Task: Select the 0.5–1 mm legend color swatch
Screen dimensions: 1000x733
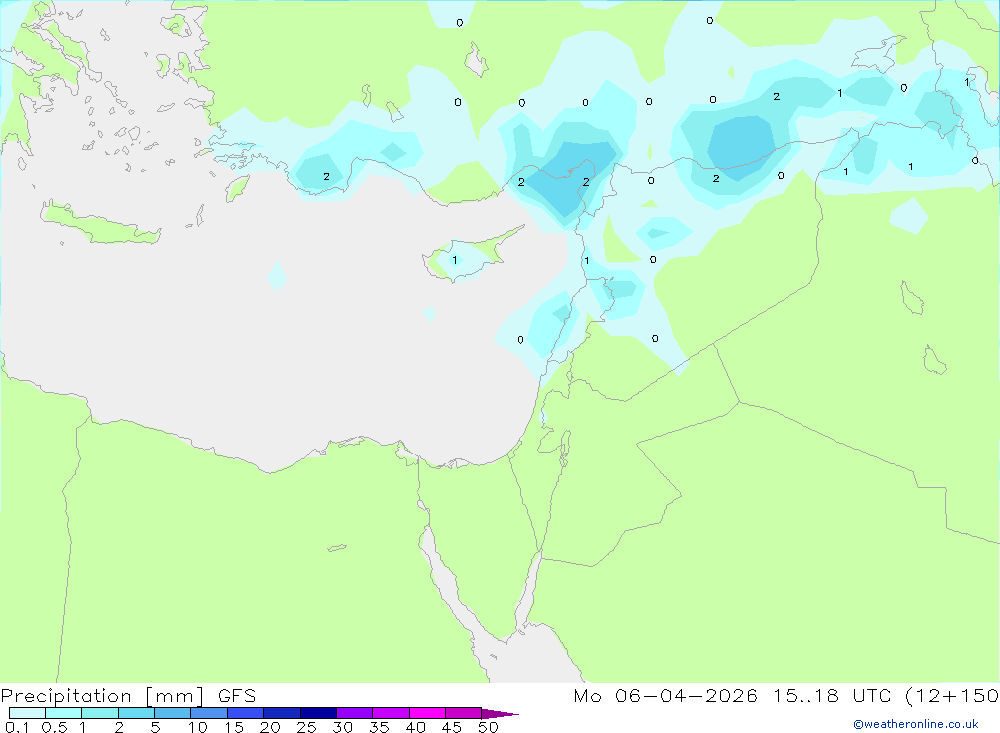Action: (64, 713)
